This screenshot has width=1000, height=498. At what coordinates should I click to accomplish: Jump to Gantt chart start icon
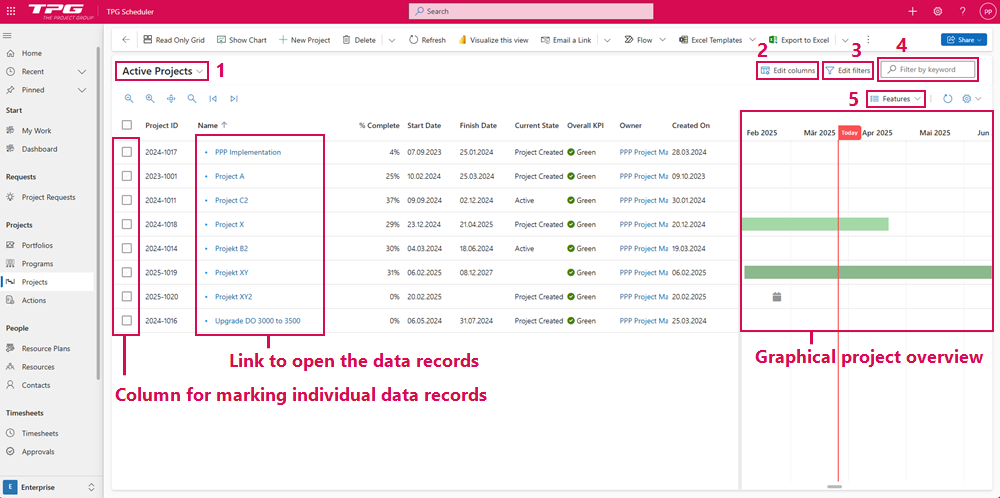[213, 99]
